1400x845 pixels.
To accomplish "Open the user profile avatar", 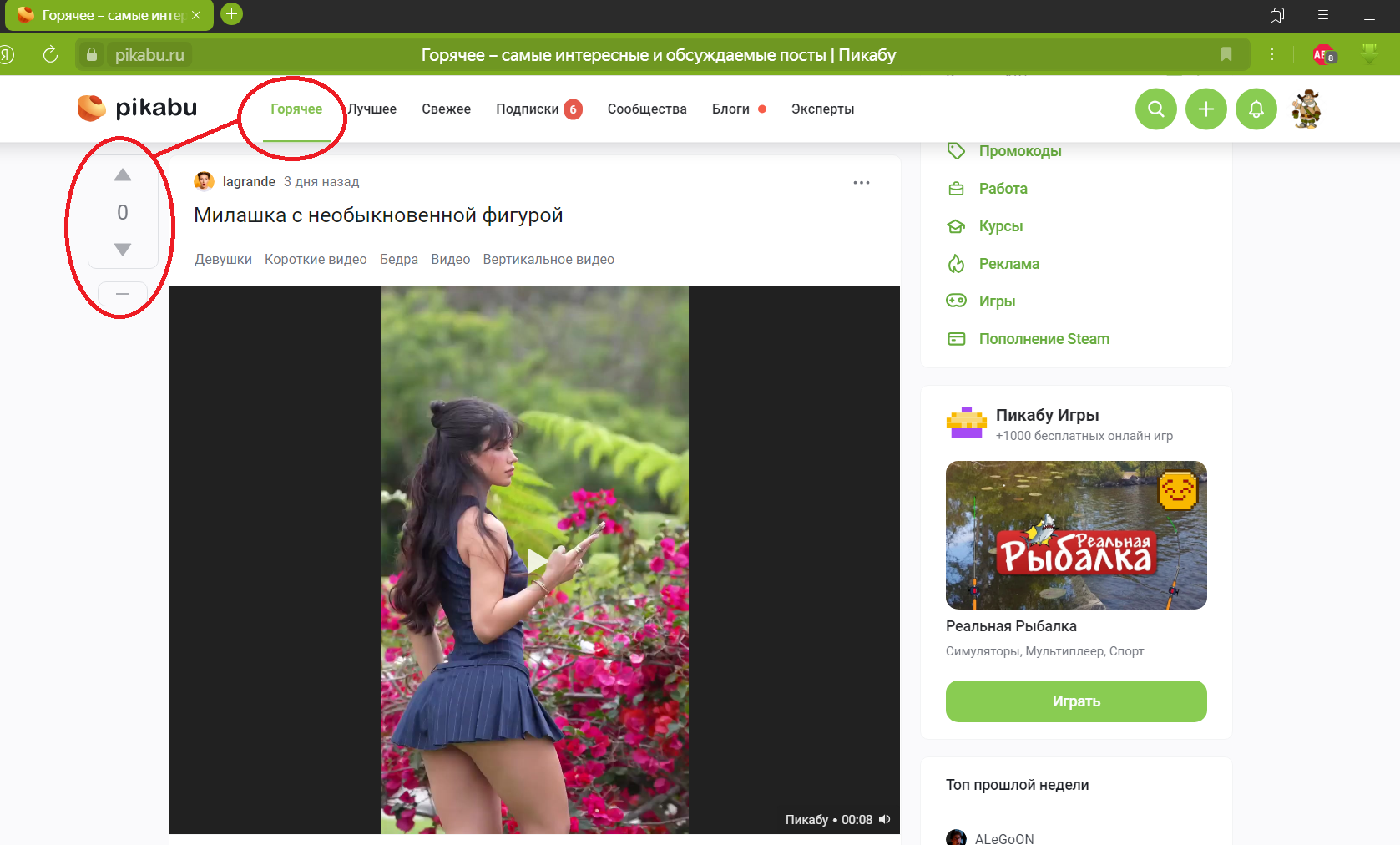I will (1306, 109).
